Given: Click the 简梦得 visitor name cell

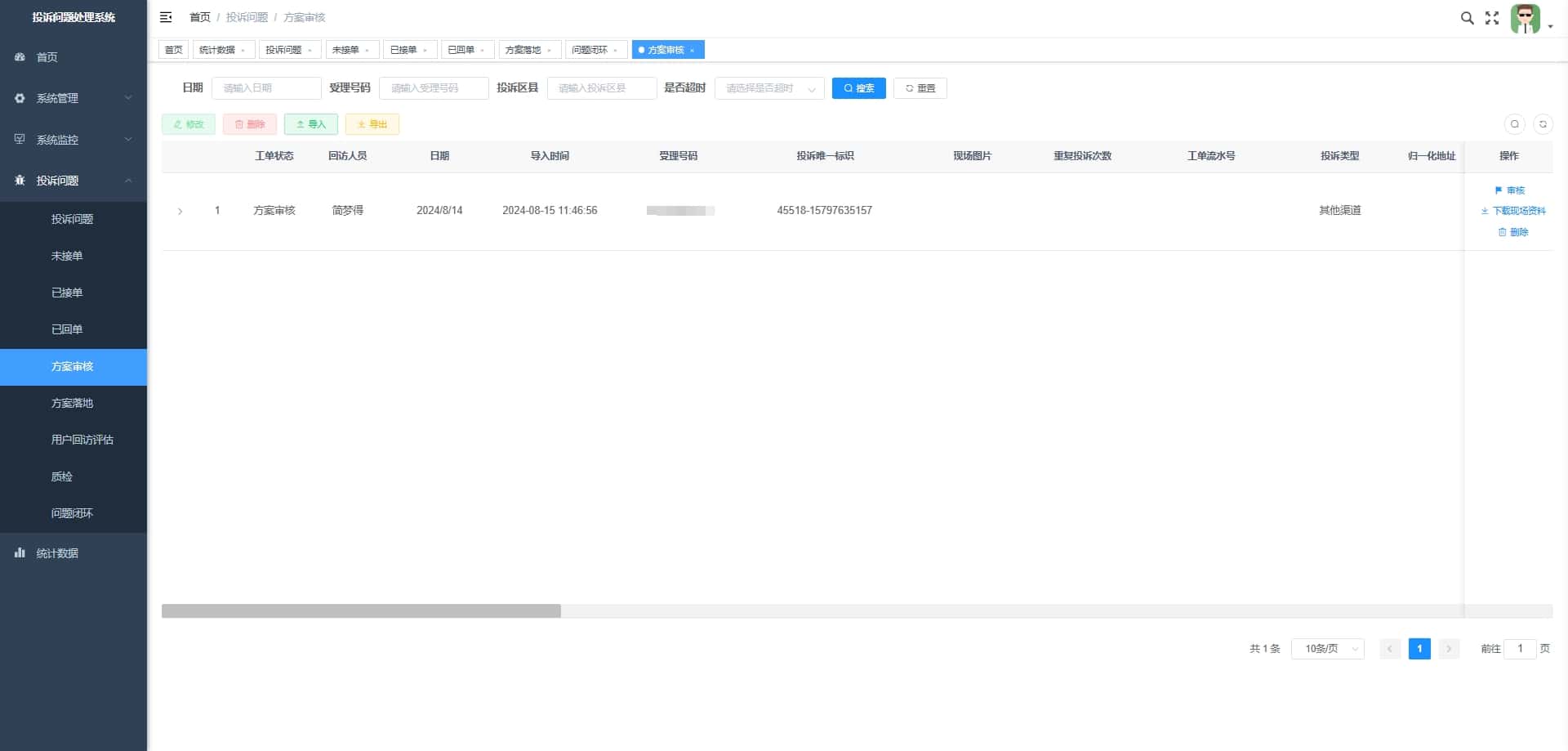Looking at the screenshot, I should [x=348, y=211].
